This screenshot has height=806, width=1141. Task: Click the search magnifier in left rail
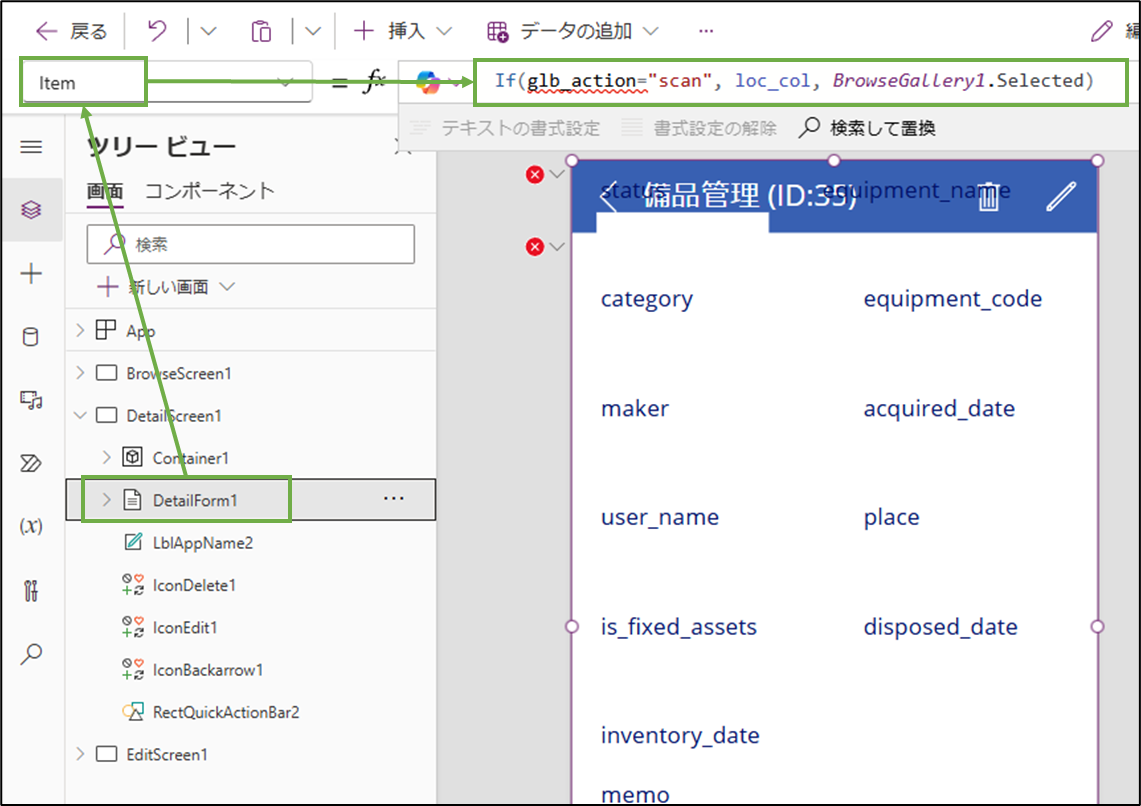click(x=31, y=654)
